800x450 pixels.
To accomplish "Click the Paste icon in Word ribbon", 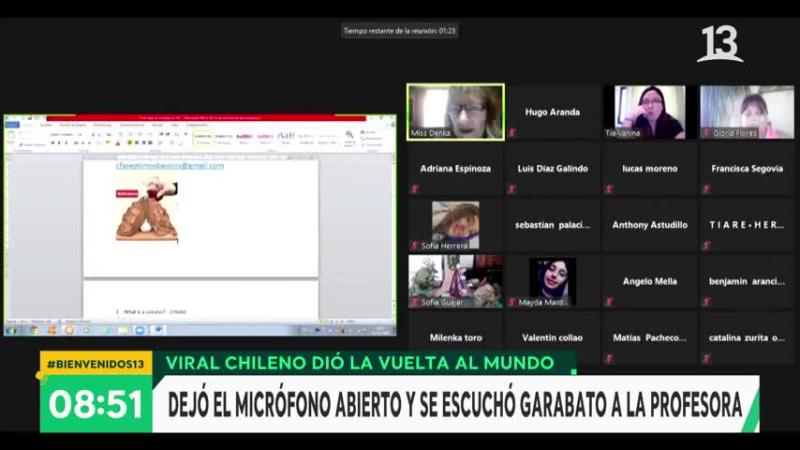I will pos(11,137).
